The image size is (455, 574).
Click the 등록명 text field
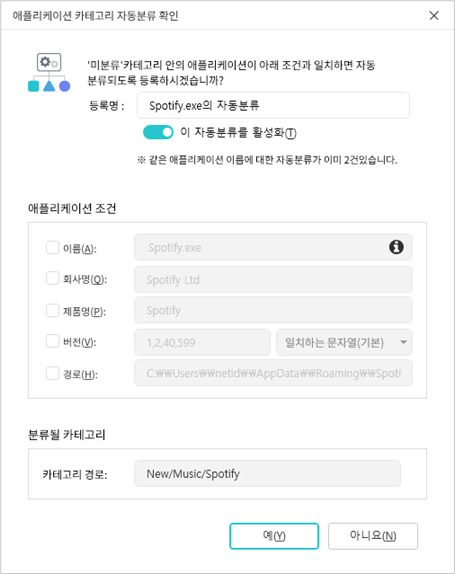tap(273, 105)
